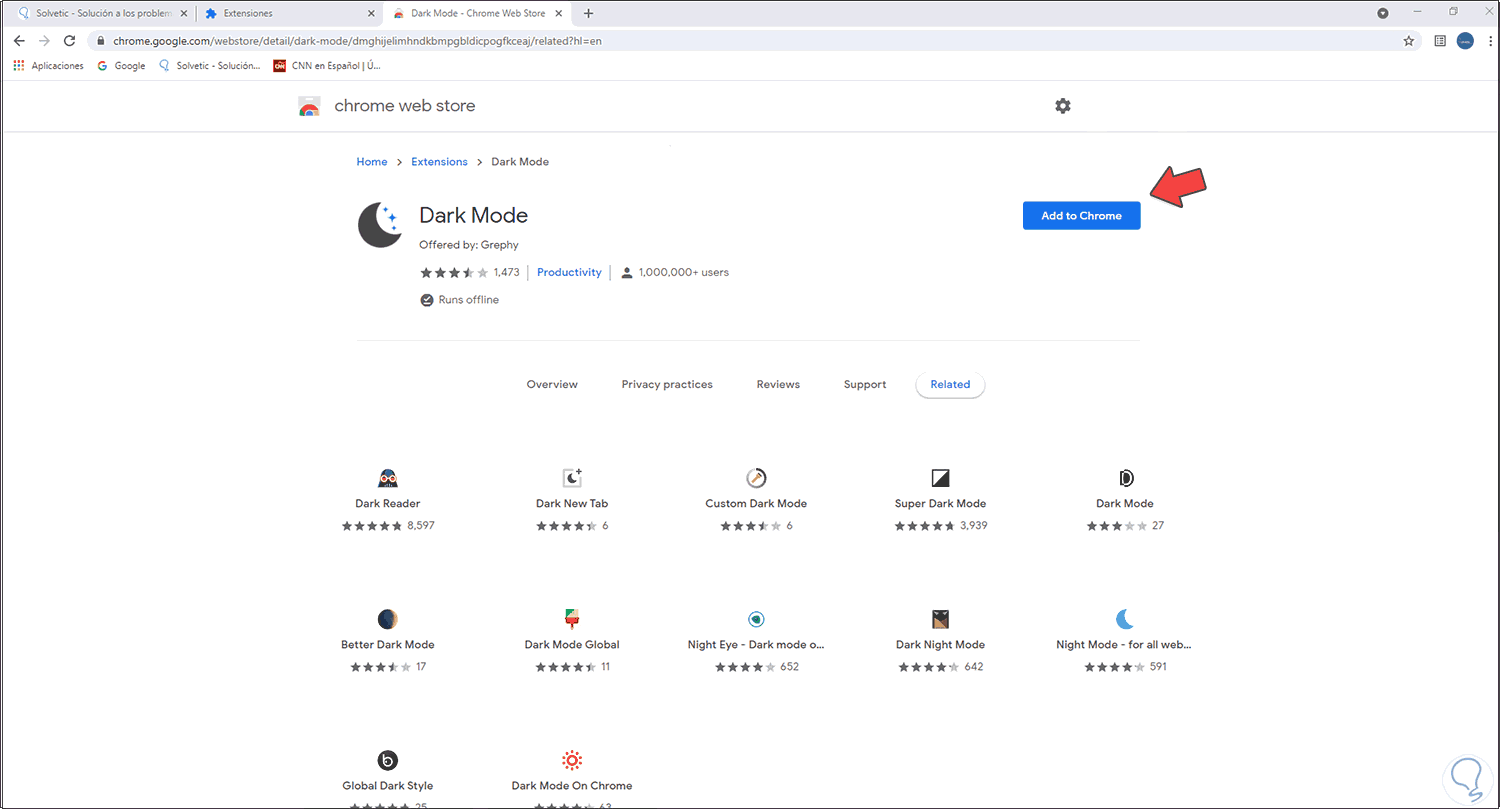Open the Global Dark Style extension icon
The height and width of the screenshot is (809, 1500).
click(x=388, y=760)
